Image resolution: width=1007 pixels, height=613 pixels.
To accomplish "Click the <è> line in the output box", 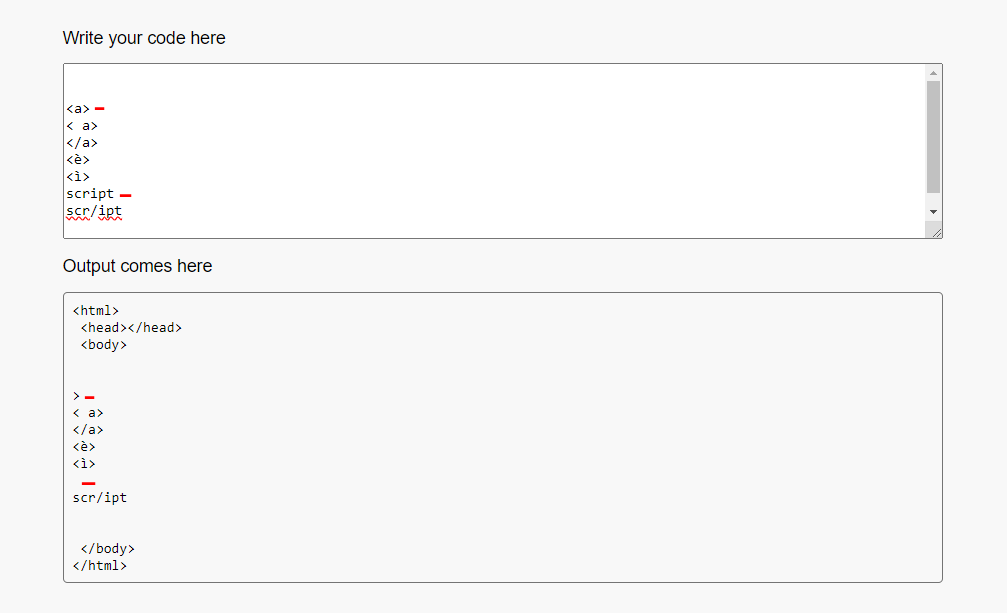I will [x=83, y=447].
